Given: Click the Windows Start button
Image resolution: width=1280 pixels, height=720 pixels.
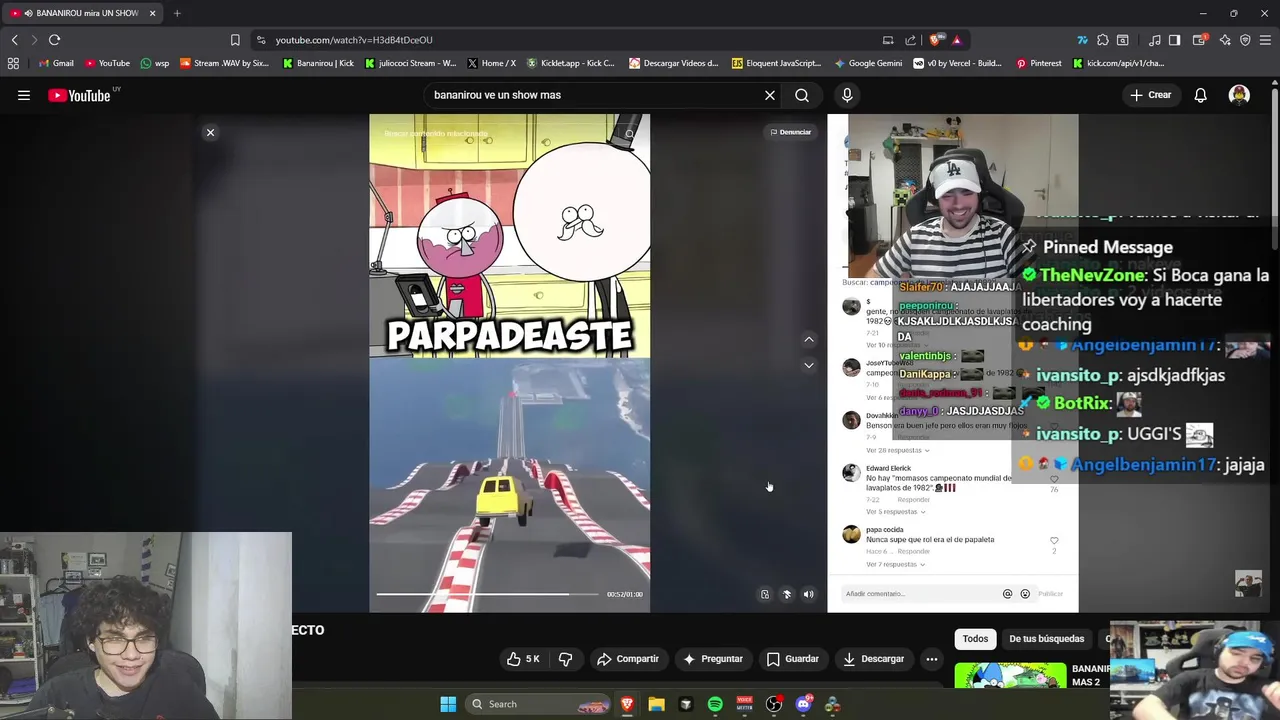Looking at the screenshot, I should click(x=448, y=704).
